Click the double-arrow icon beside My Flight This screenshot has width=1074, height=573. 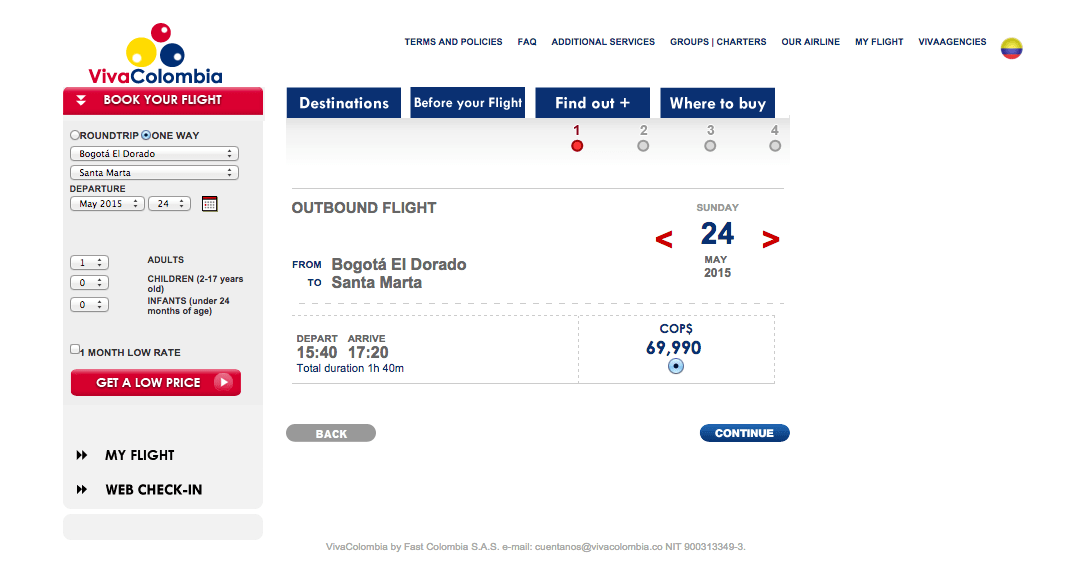[82, 455]
